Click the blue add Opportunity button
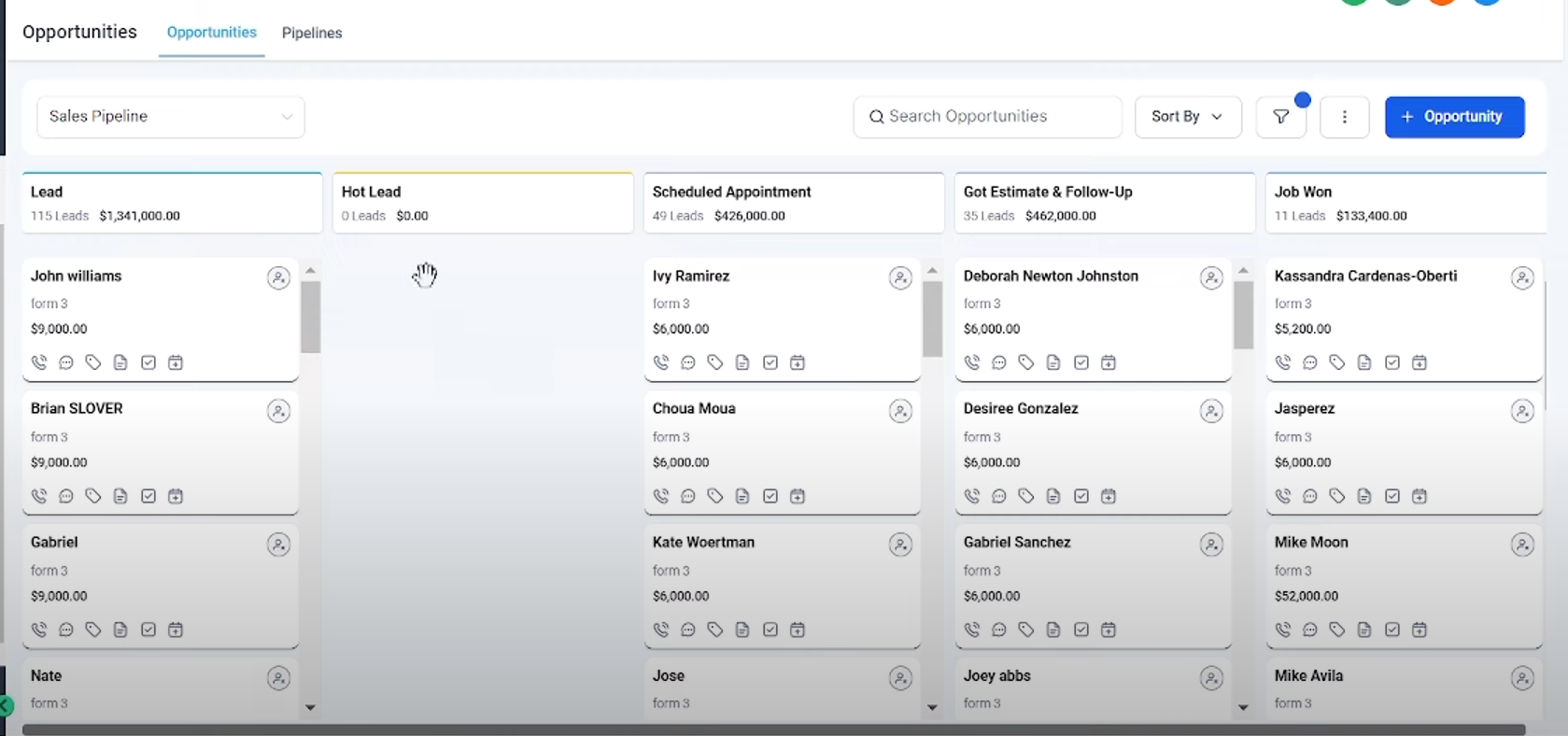The image size is (1568, 736). 1454,117
